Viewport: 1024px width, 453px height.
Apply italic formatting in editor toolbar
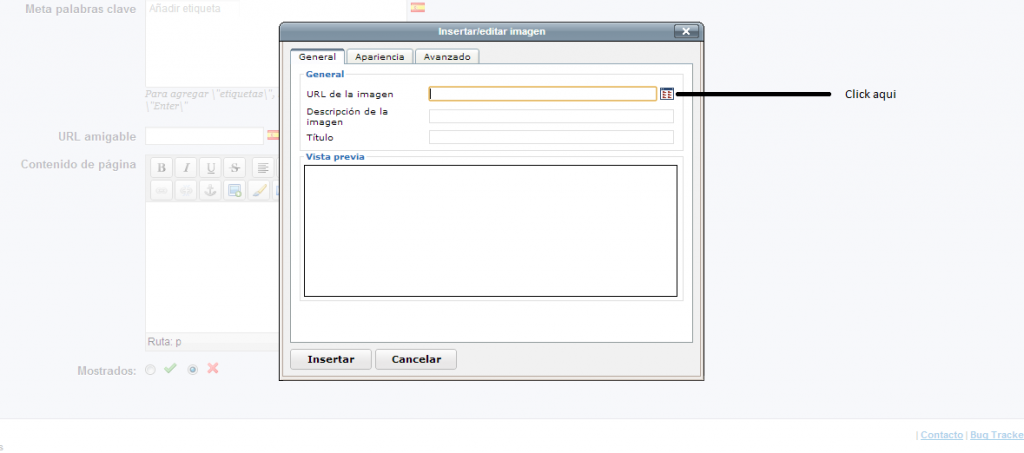185,167
